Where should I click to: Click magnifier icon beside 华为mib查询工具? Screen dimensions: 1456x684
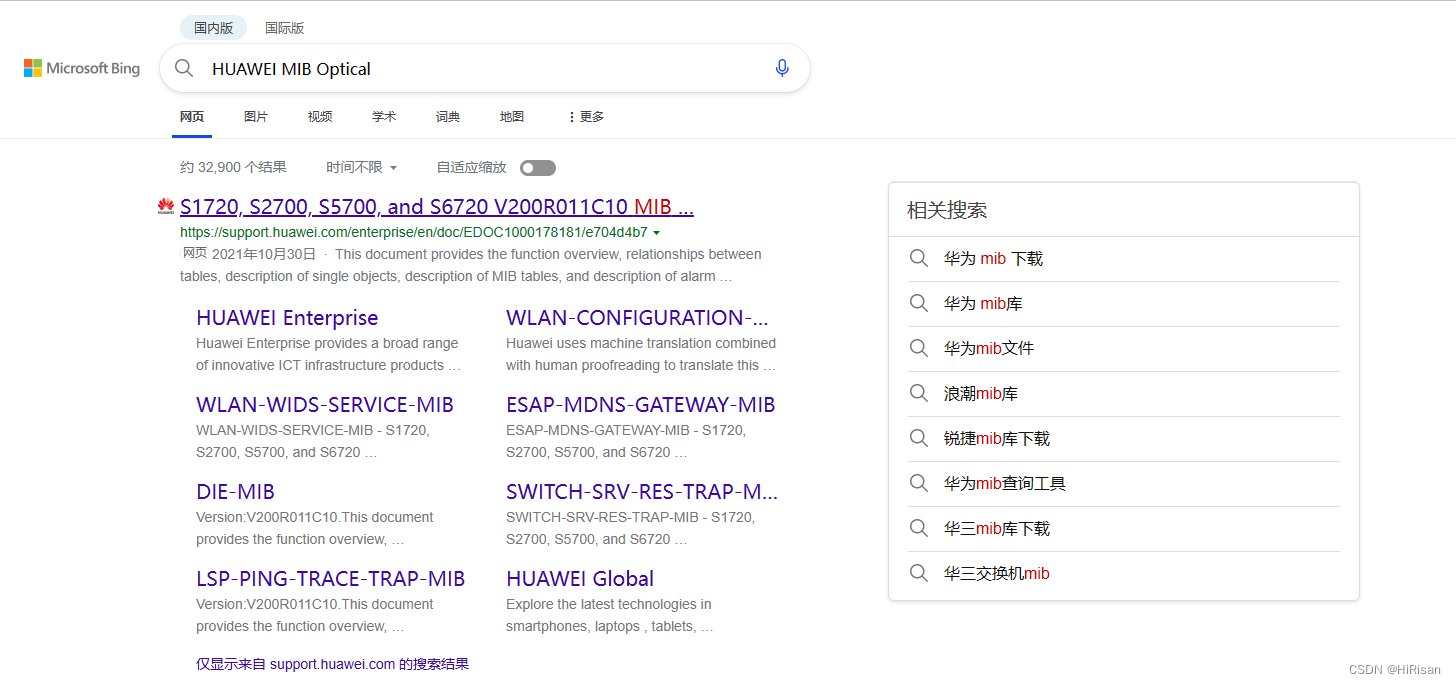(919, 483)
